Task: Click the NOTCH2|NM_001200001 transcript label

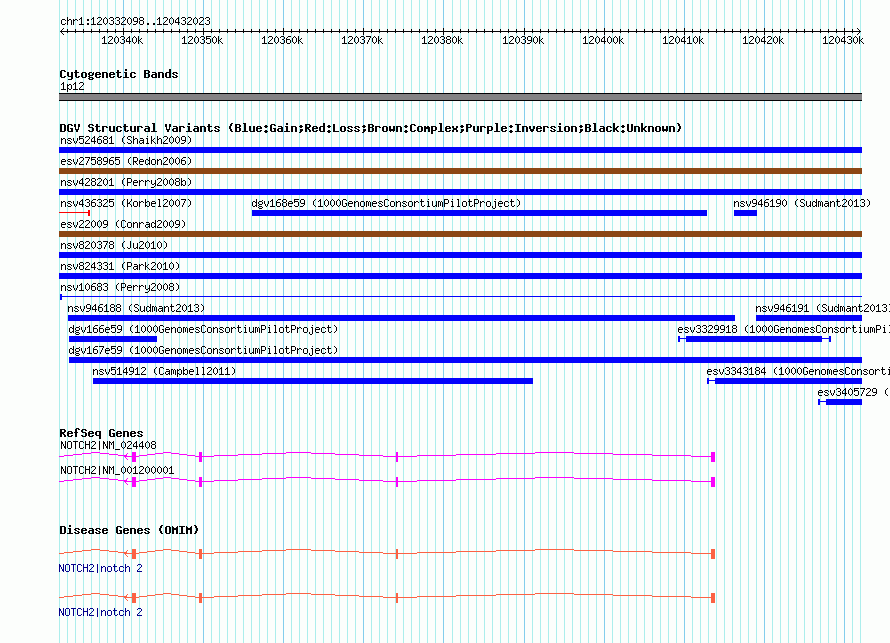Action: click(117, 470)
